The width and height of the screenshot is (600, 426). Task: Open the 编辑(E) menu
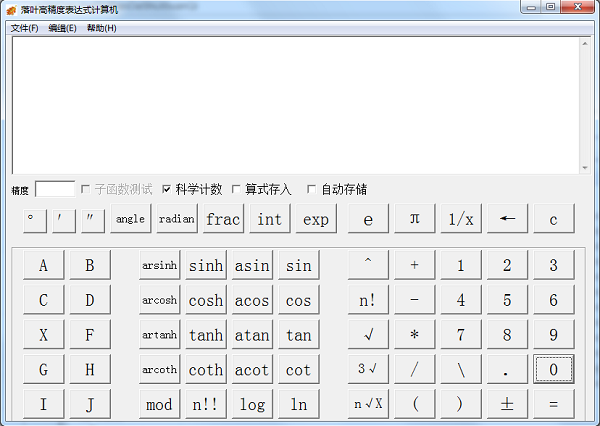coord(62,28)
